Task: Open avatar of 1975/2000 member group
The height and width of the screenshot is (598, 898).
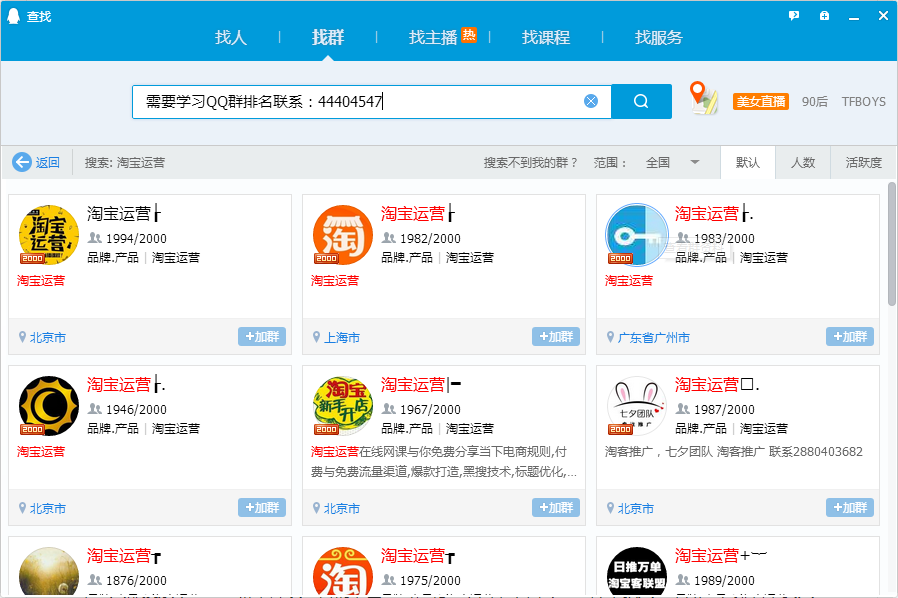Action: click(x=342, y=572)
